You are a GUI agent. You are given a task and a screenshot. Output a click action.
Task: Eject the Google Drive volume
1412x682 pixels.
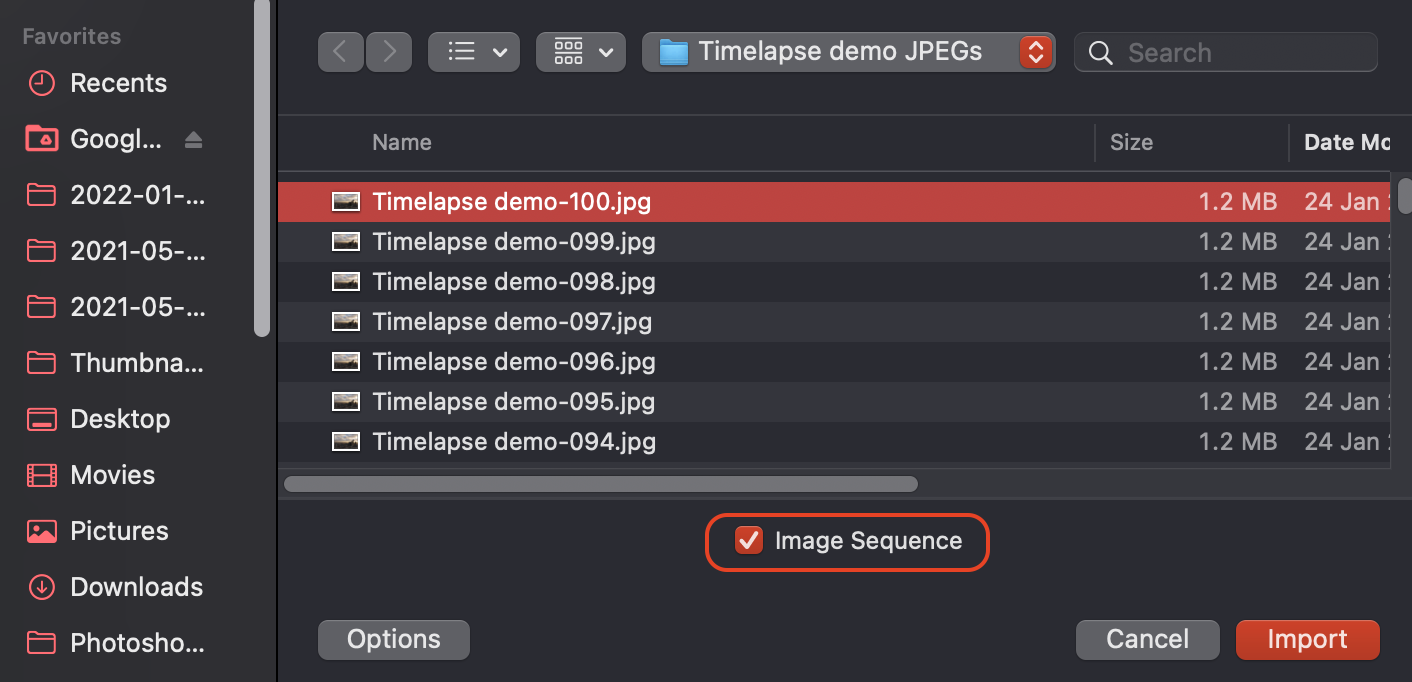[x=194, y=140]
